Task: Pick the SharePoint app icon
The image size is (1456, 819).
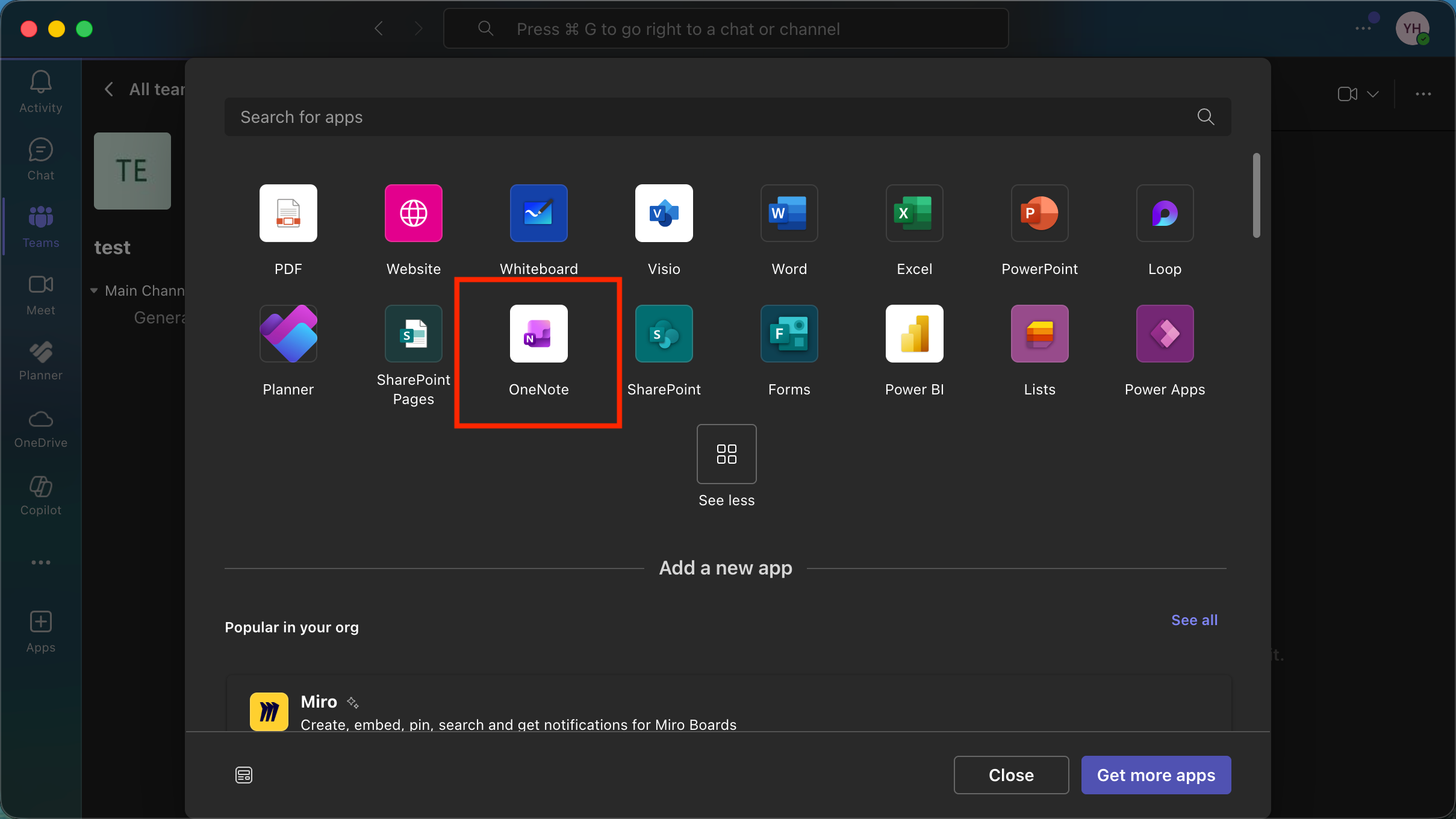Action: [664, 334]
